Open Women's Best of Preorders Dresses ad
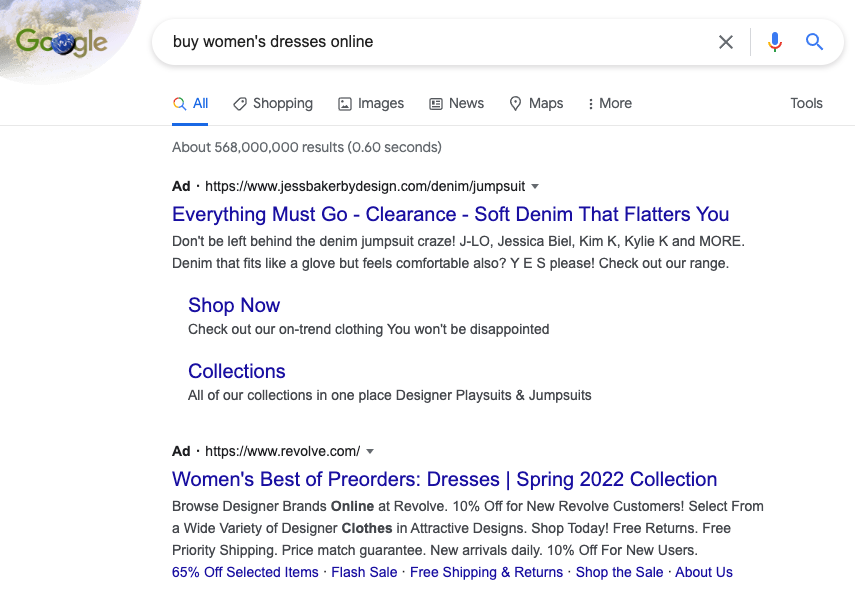 (x=444, y=479)
